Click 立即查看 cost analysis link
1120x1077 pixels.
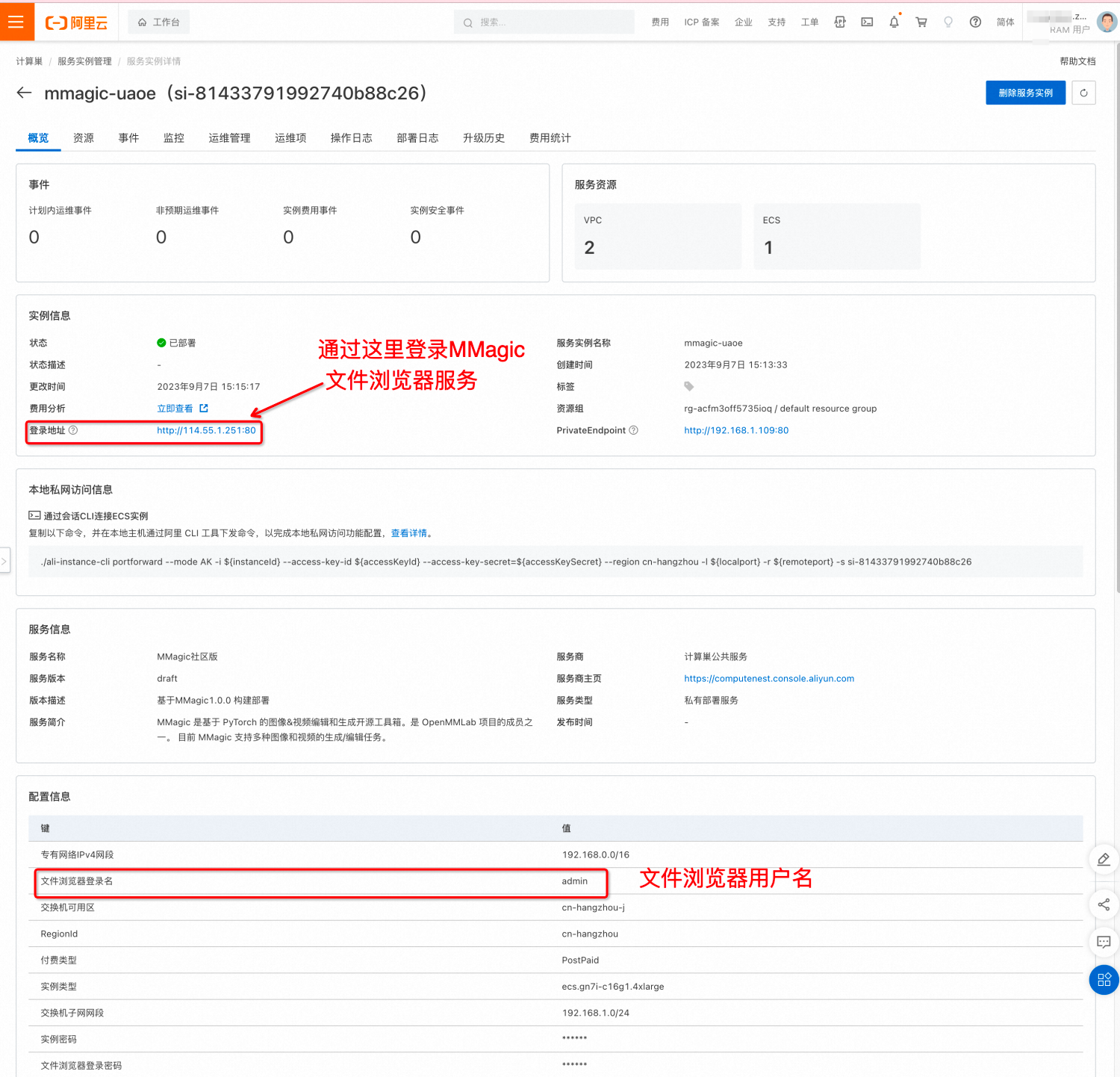click(175, 409)
